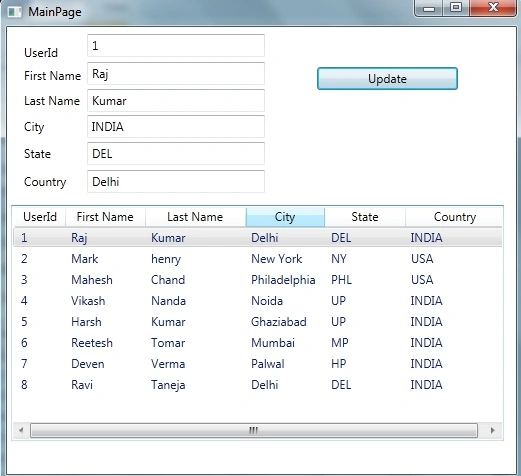Click into the City field containing INDIA
The width and height of the screenshot is (521, 476).
coord(176,126)
